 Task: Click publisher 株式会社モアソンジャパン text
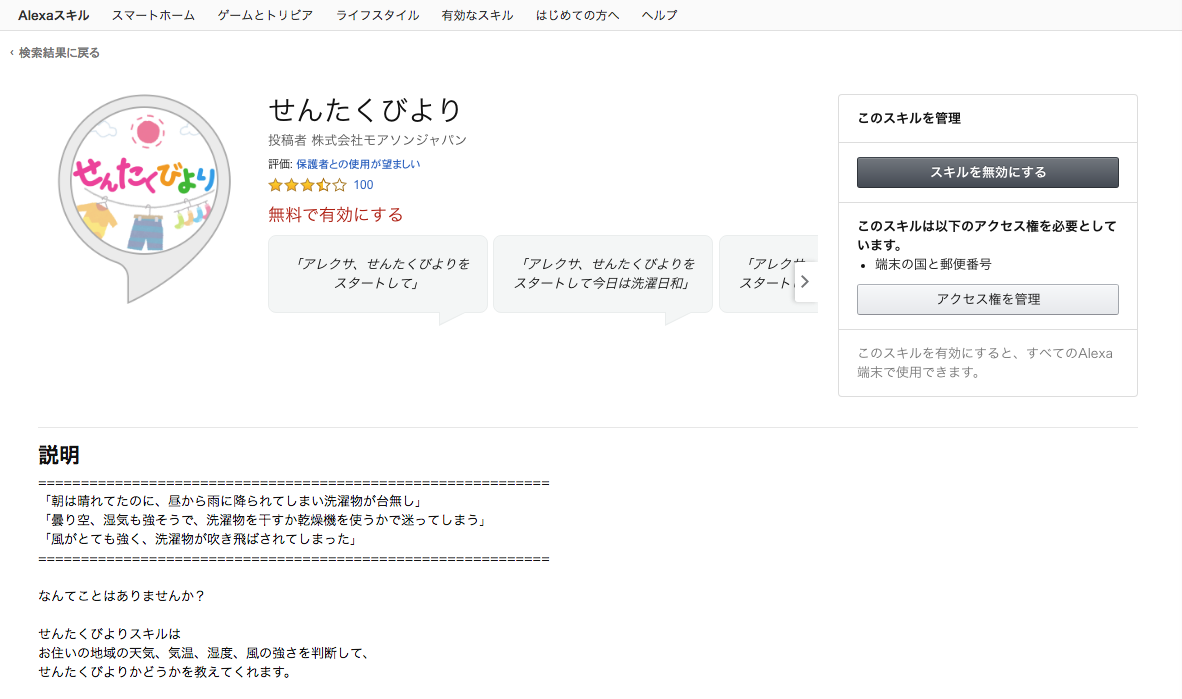[x=389, y=140]
